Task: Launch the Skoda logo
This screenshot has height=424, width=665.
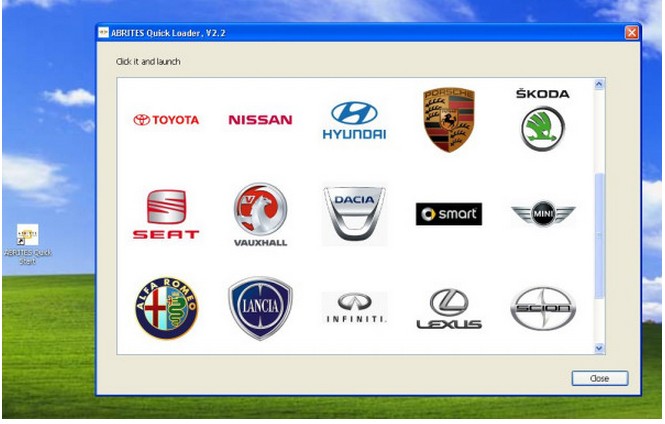Action: pos(543,120)
